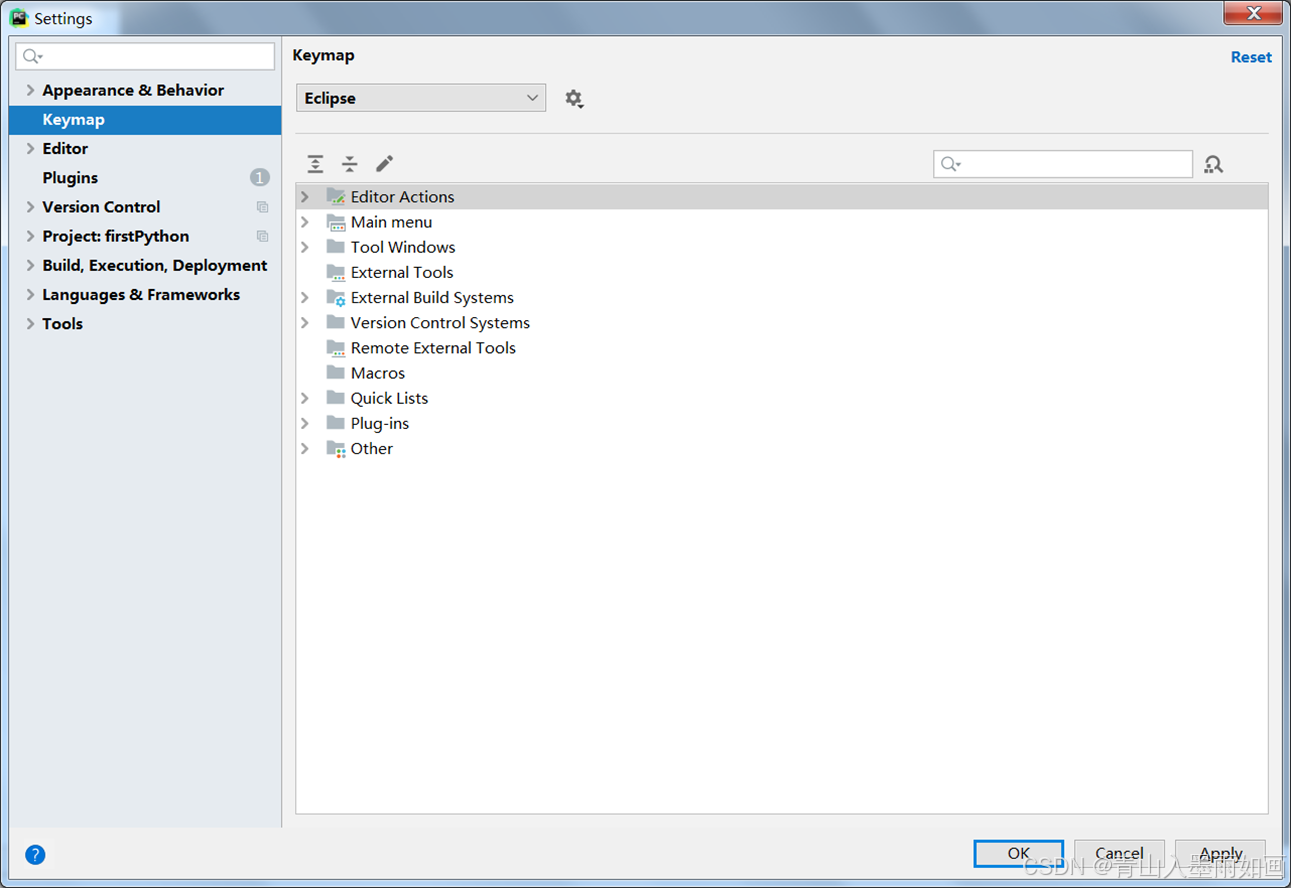Expand the Editor Actions tree node
This screenshot has height=888, width=1291.
[x=305, y=197]
